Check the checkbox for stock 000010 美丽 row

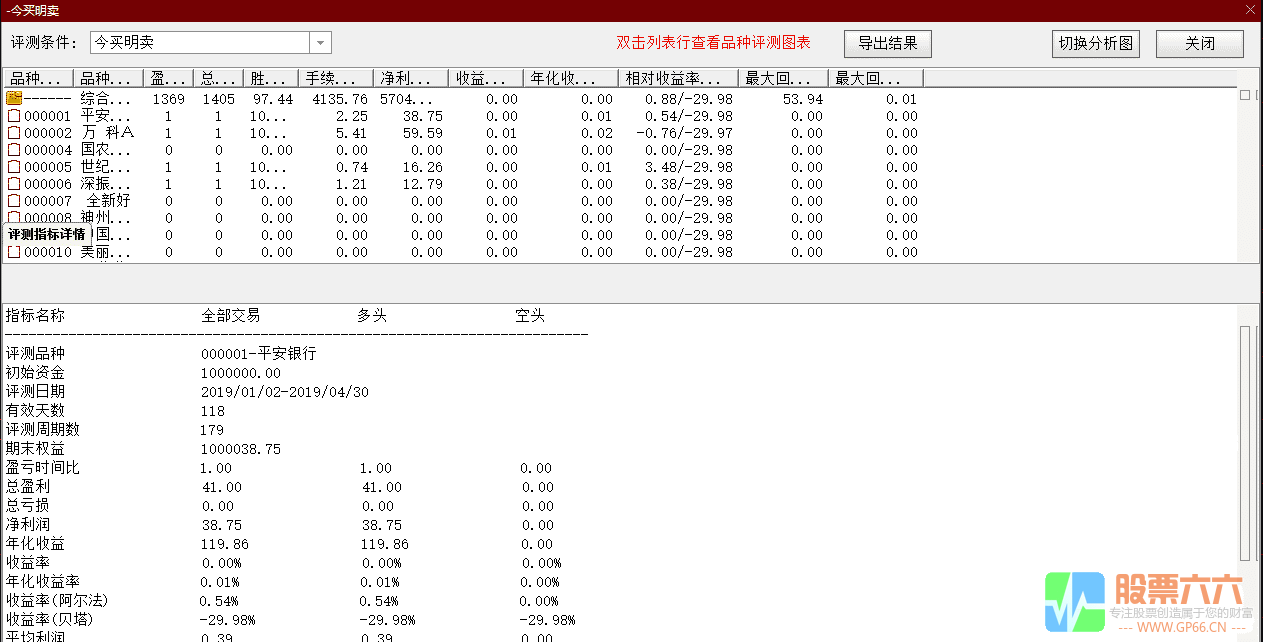coord(15,251)
